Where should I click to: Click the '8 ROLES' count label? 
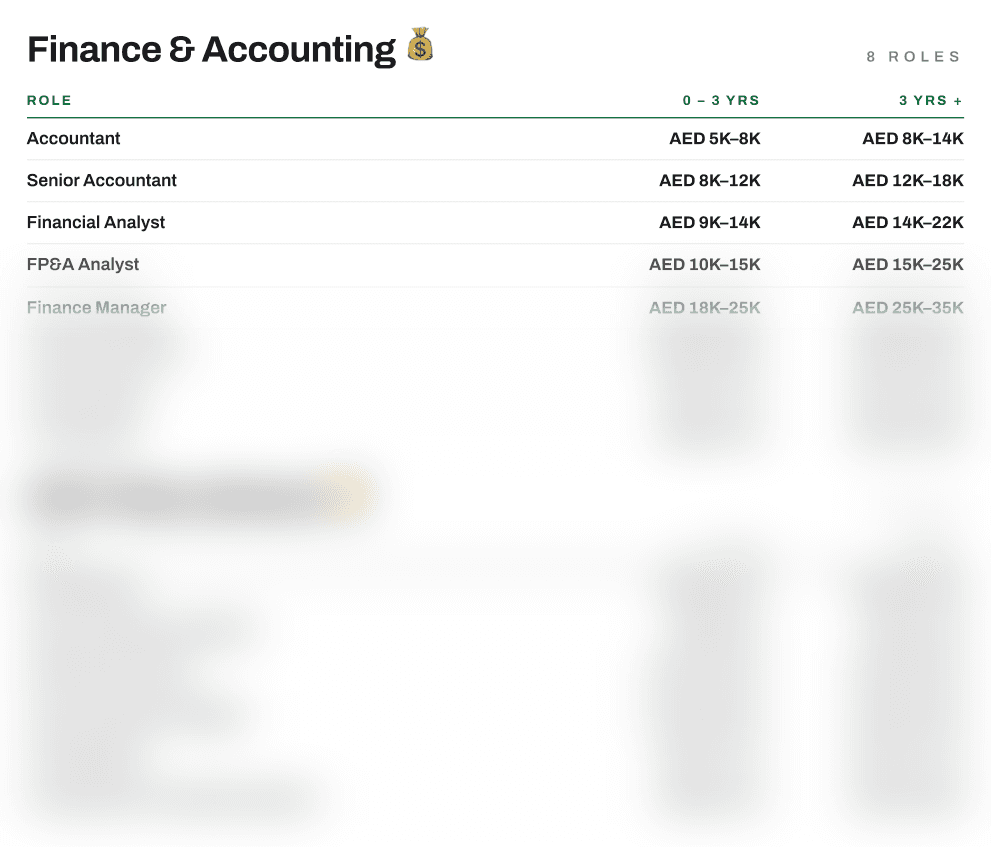click(x=913, y=57)
